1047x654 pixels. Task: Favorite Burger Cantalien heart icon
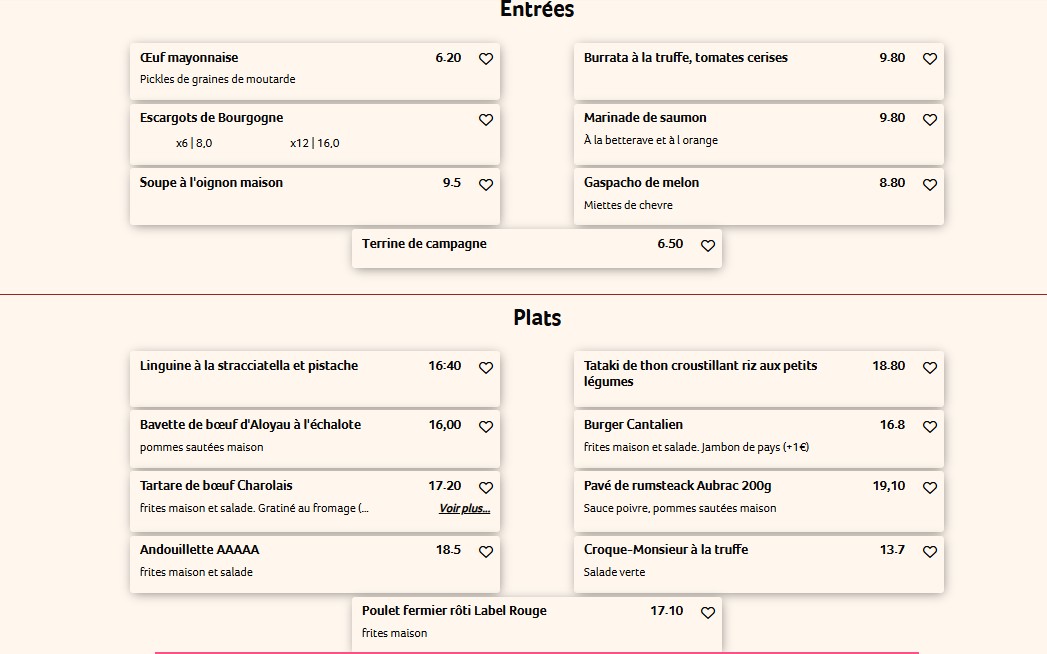click(929, 426)
